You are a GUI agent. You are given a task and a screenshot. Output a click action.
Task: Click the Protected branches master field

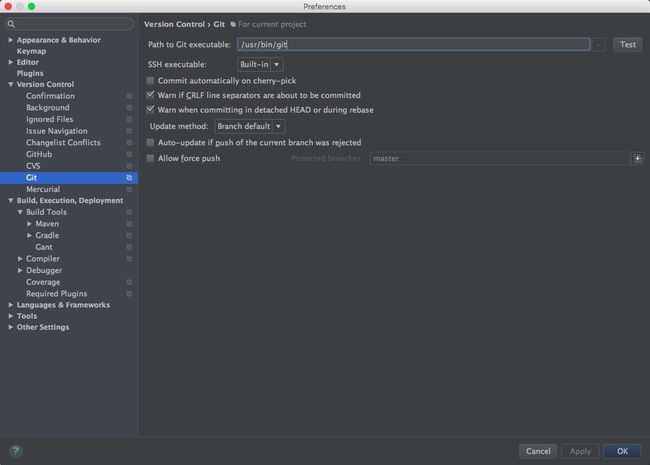500,158
